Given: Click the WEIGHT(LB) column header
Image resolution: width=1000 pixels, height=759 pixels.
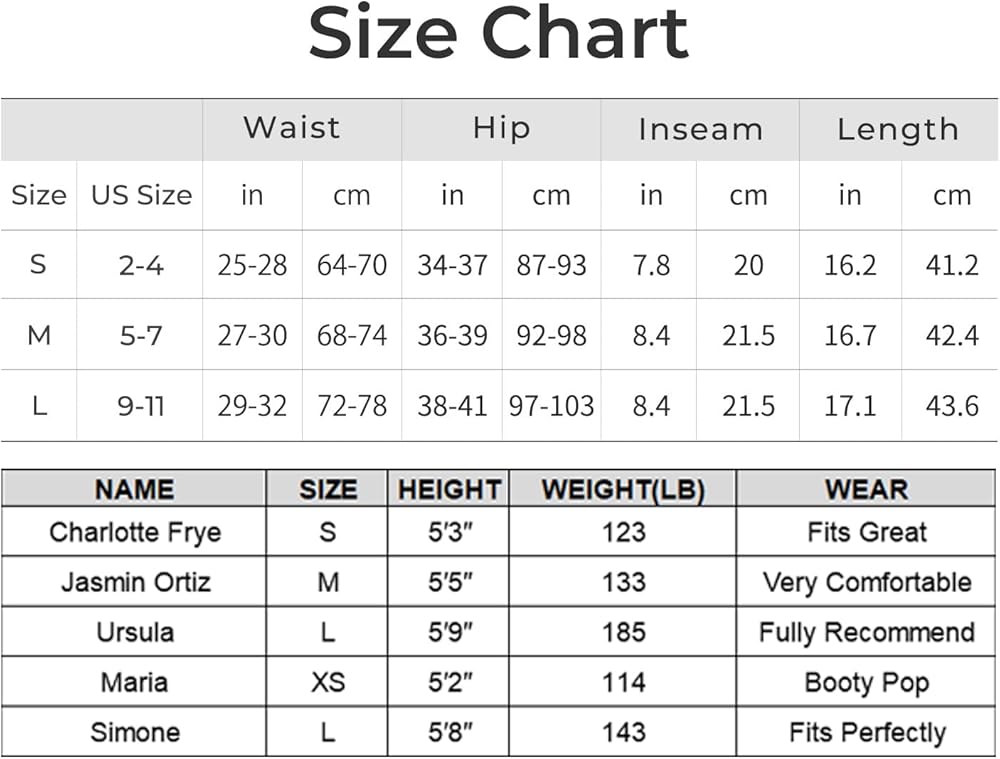Looking at the screenshot, I should (x=622, y=490).
